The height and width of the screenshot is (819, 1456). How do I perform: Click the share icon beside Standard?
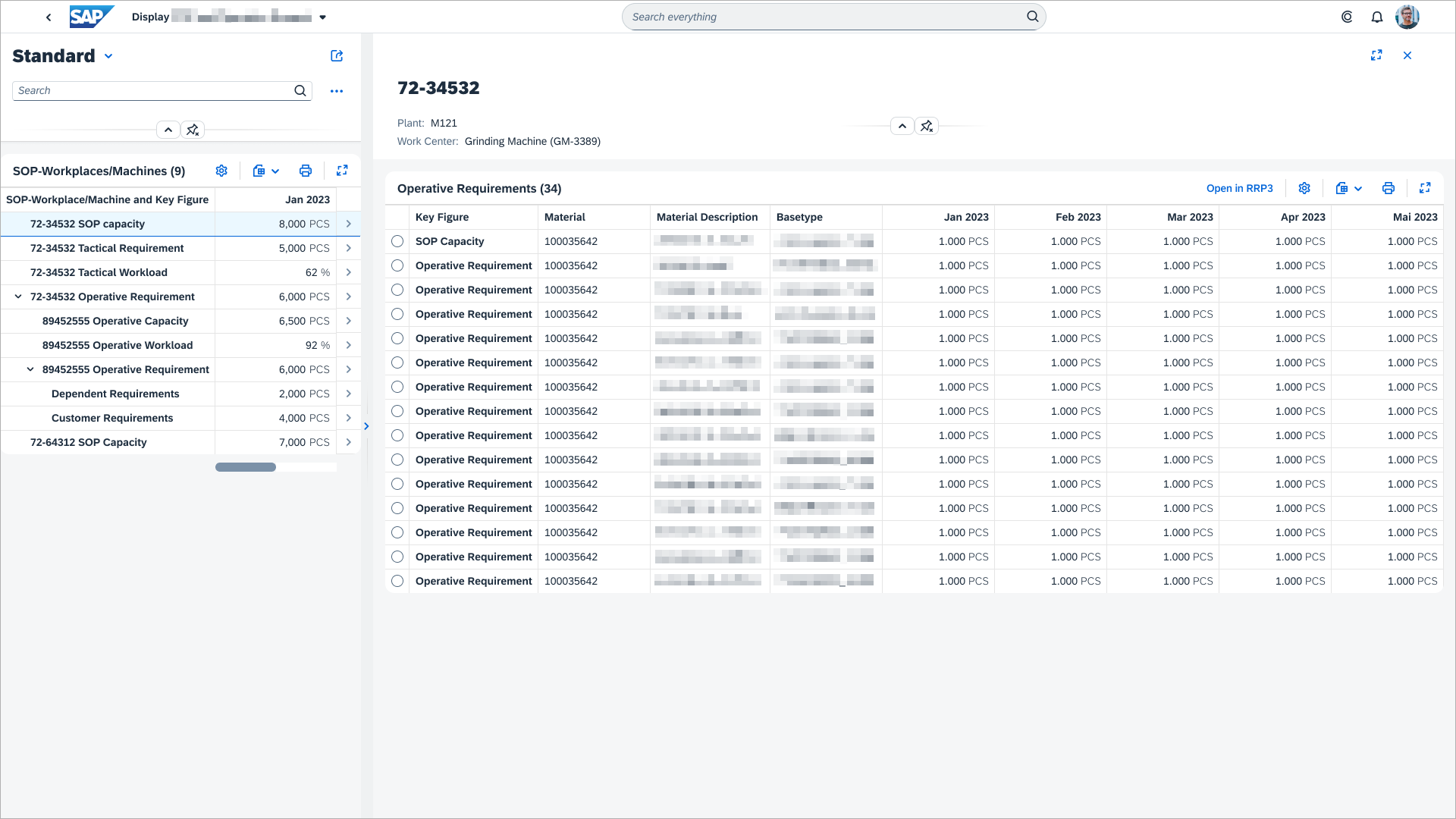click(337, 56)
